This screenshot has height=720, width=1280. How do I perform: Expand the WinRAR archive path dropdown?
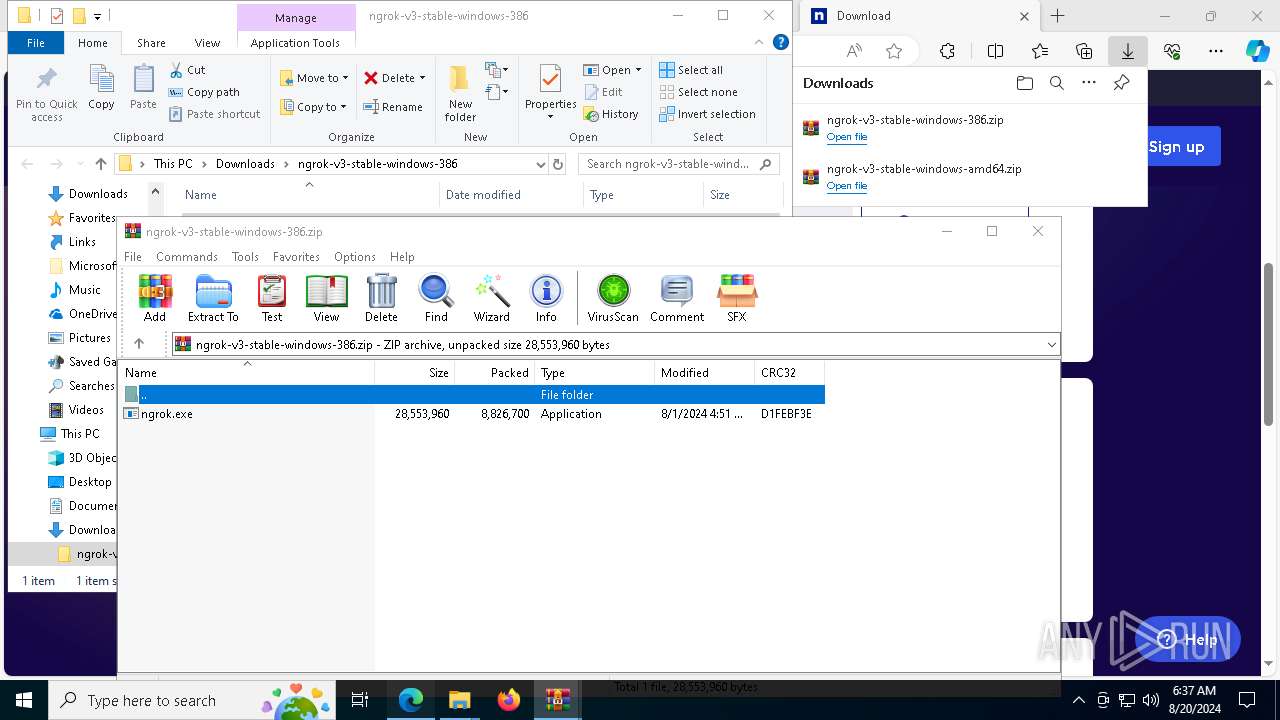[x=1051, y=344]
